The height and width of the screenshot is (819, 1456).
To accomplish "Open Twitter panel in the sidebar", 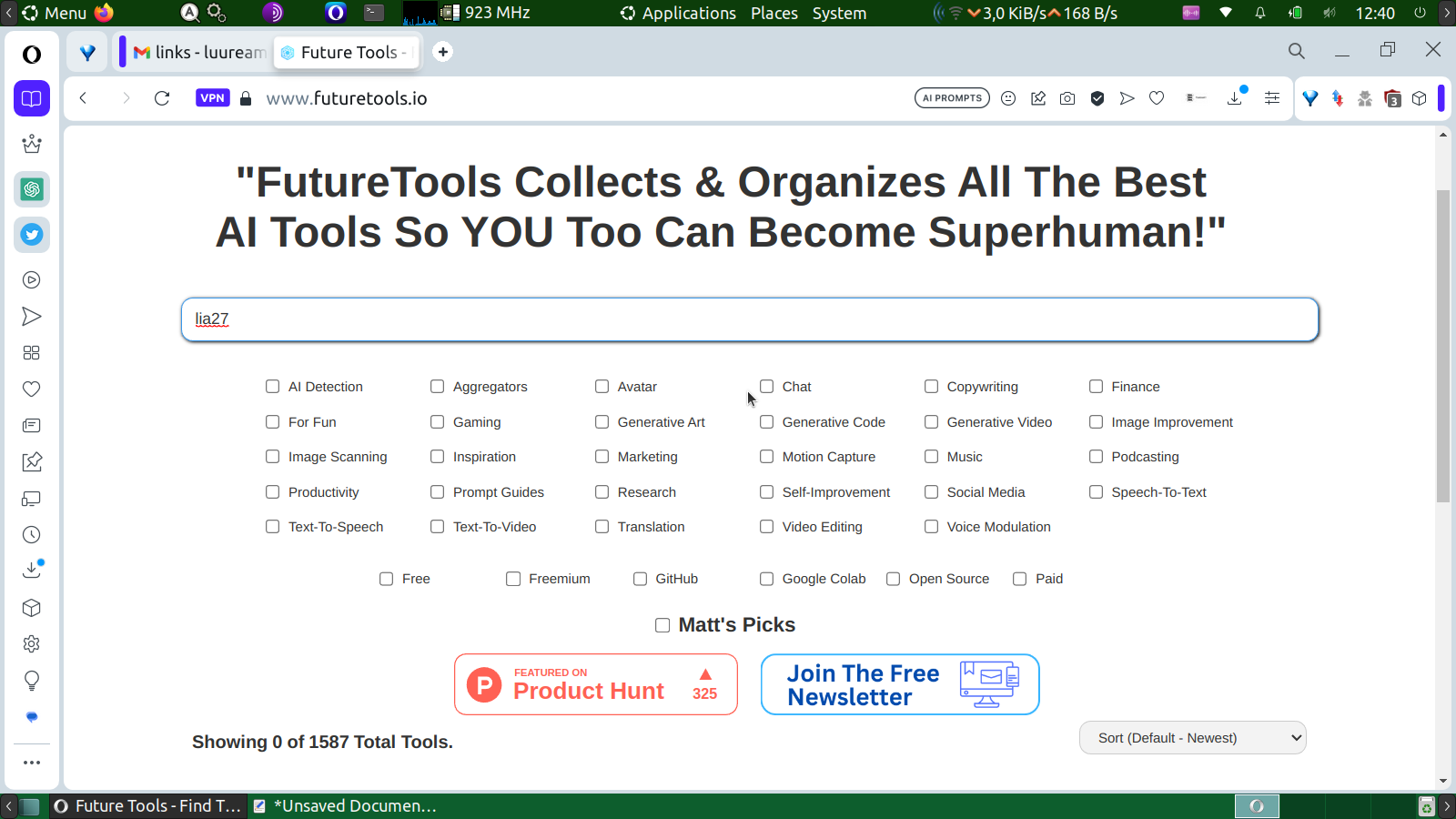I will click(x=32, y=235).
